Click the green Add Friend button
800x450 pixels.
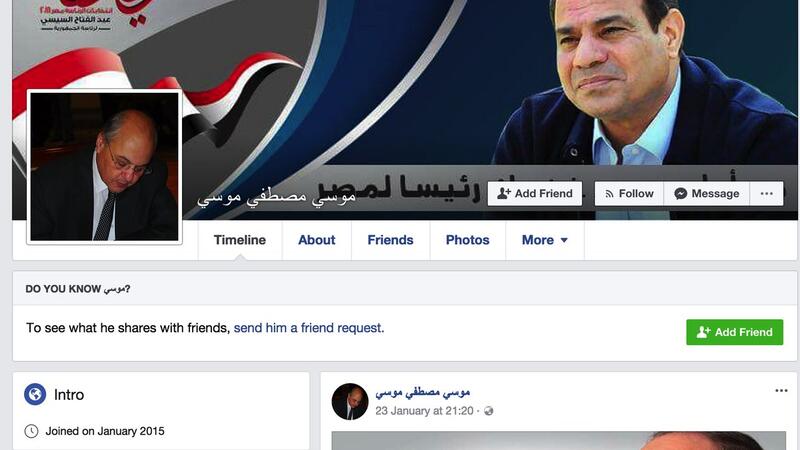(x=735, y=332)
